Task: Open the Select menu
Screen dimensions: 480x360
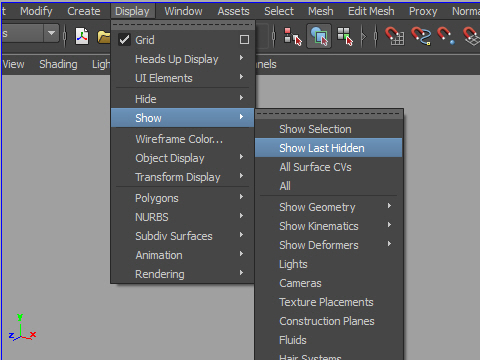Action: (279, 11)
